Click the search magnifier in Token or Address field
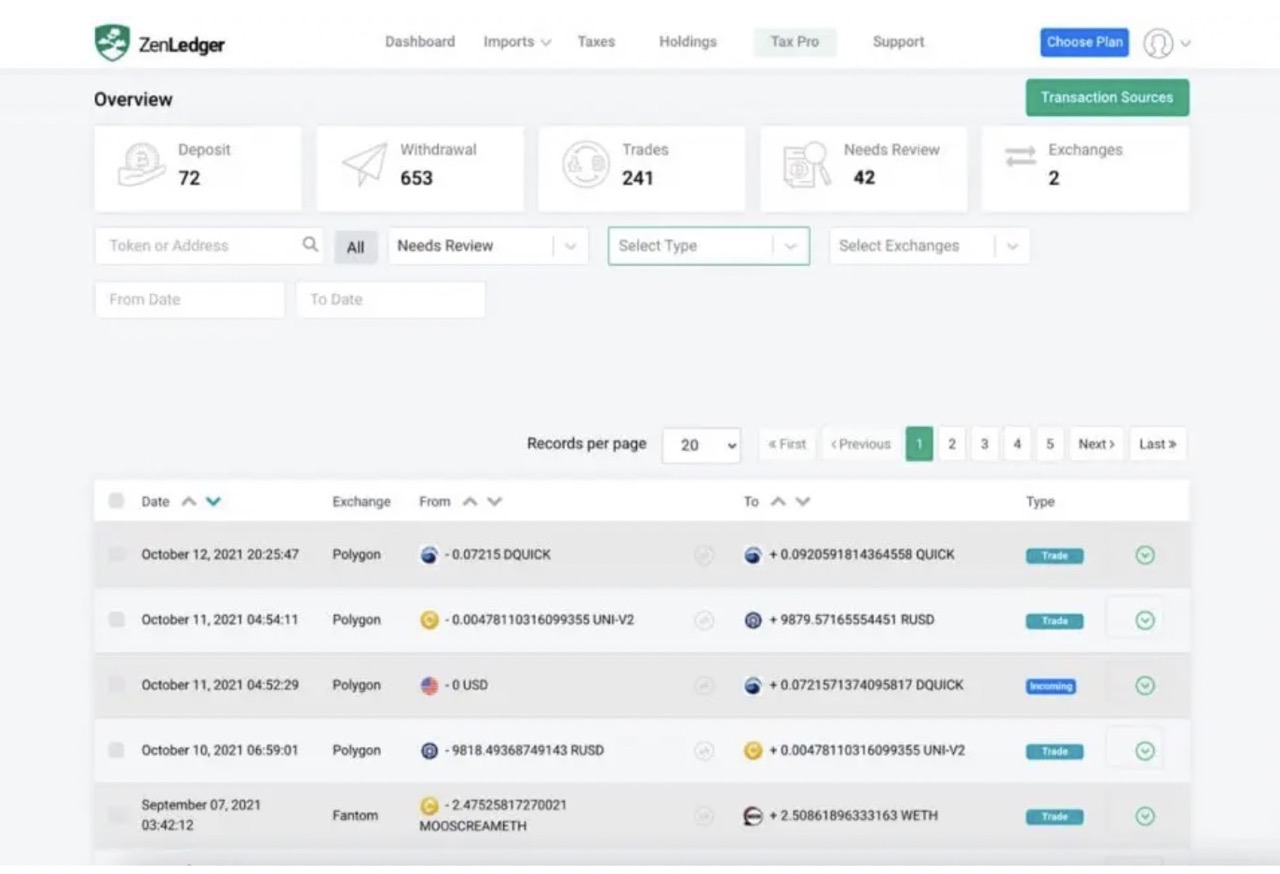This screenshot has width=1280, height=874. [x=310, y=244]
